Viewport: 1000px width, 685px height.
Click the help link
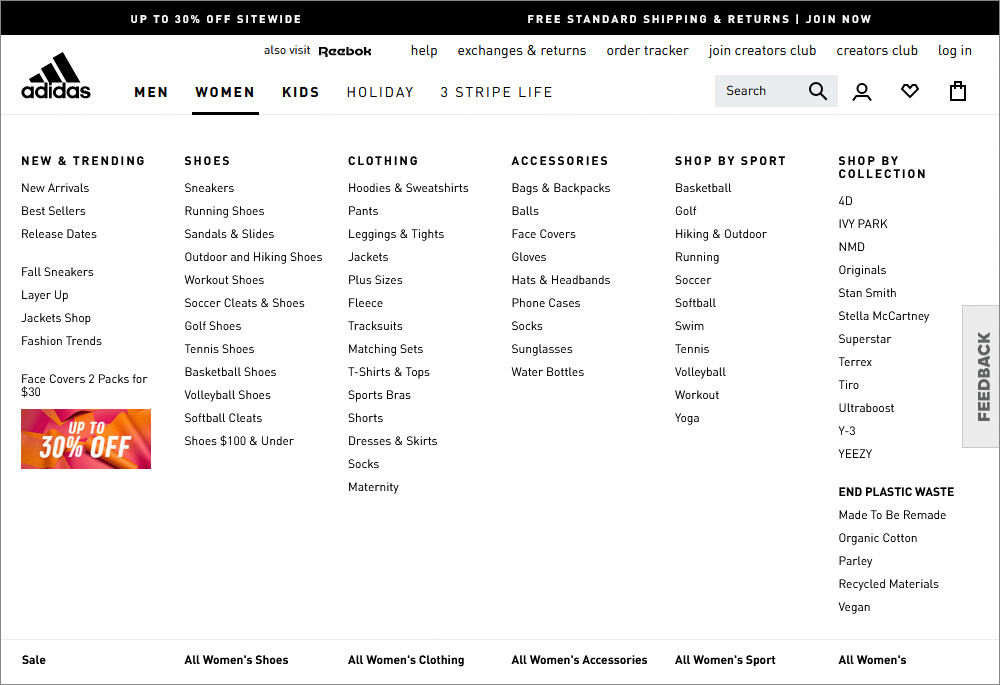[x=424, y=50]
